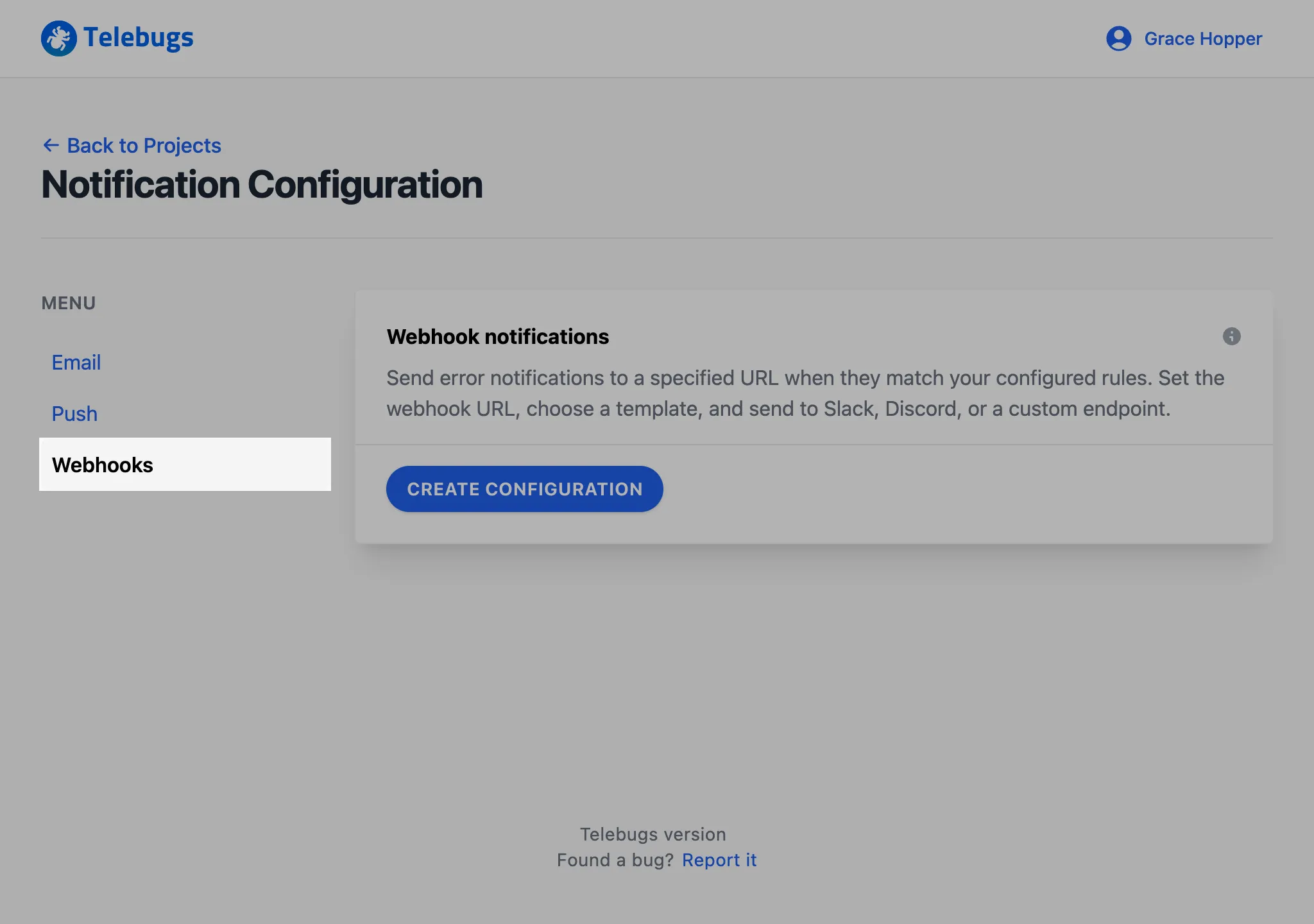
Task: Click the back arrow icon
Action: pyautogui.click(x=51, y=145)
